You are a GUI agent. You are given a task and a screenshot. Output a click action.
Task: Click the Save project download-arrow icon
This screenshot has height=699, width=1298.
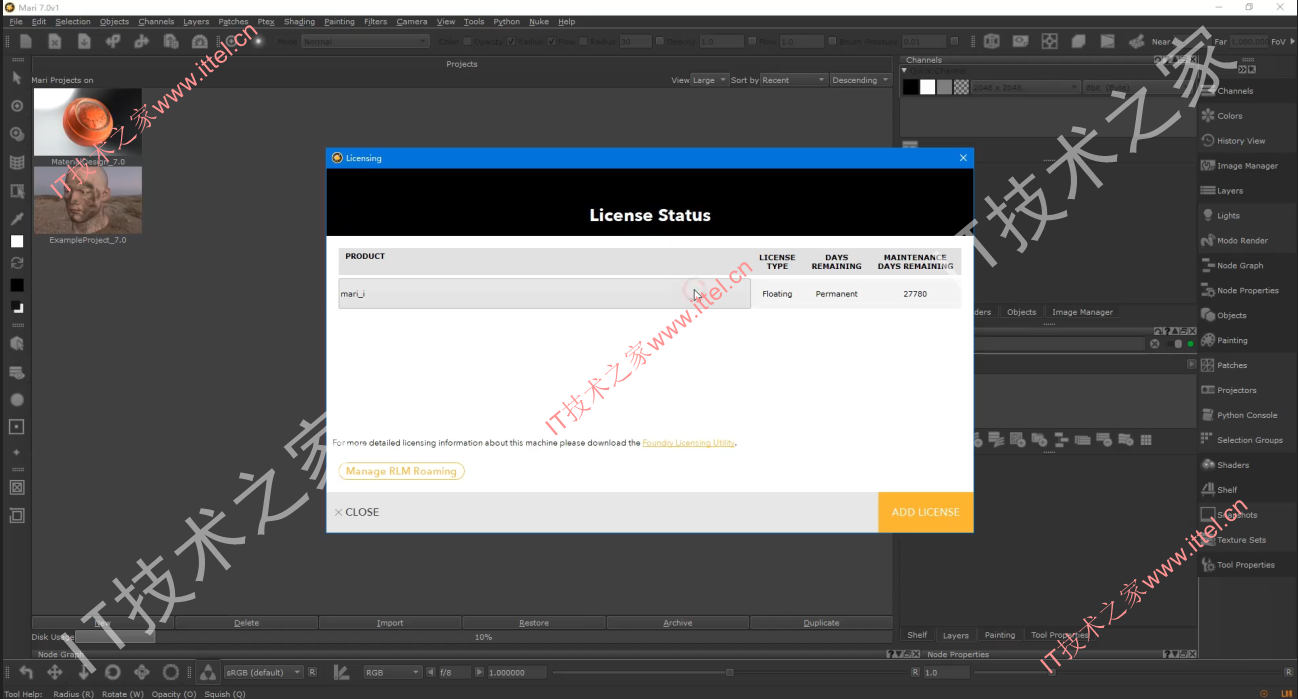click(84, 41)
